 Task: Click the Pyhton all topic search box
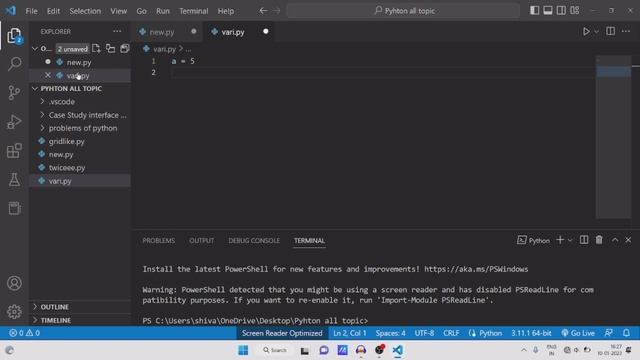tap(403, 11)
